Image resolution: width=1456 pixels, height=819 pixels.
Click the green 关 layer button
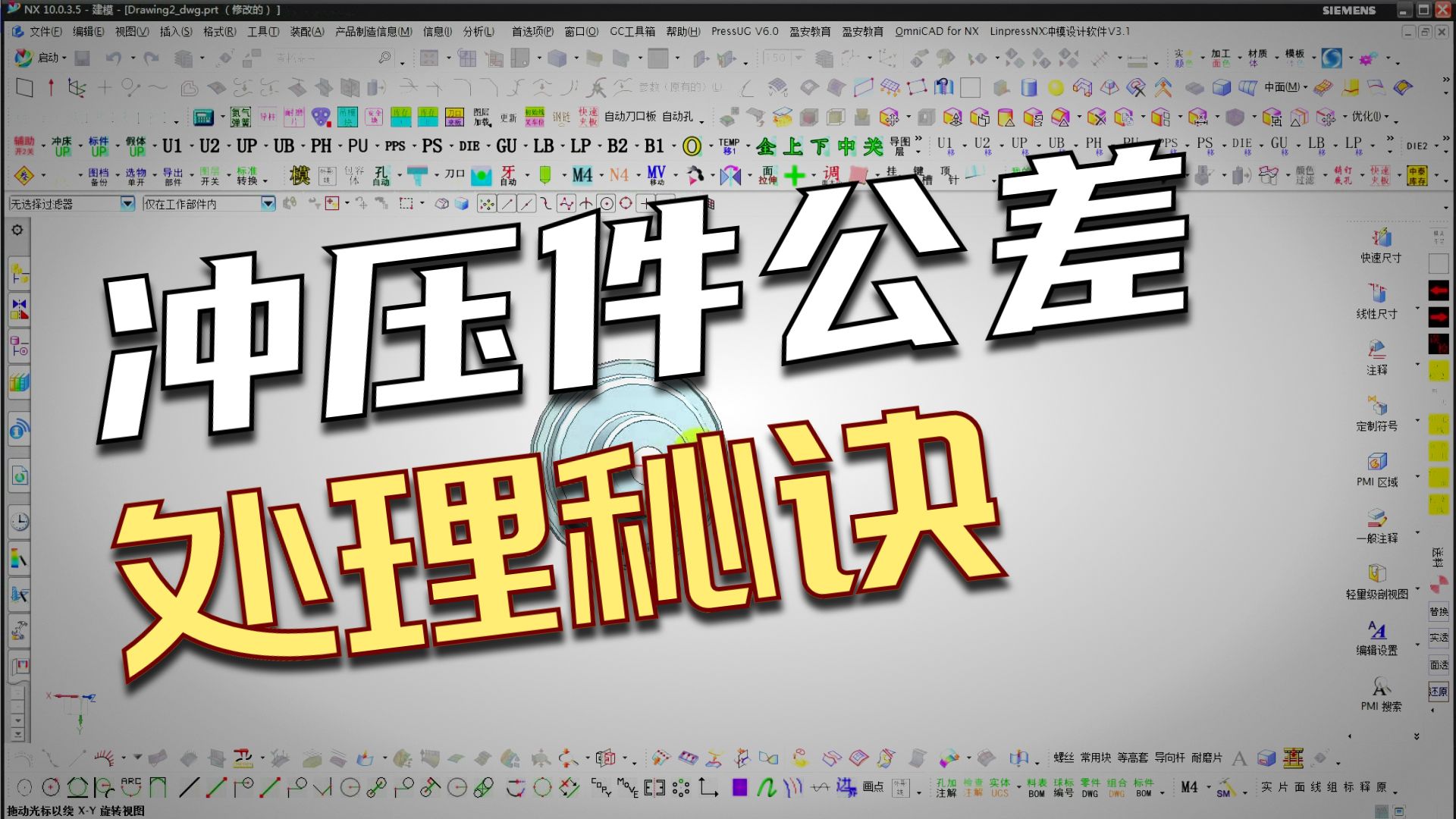[x=873, y=146]
